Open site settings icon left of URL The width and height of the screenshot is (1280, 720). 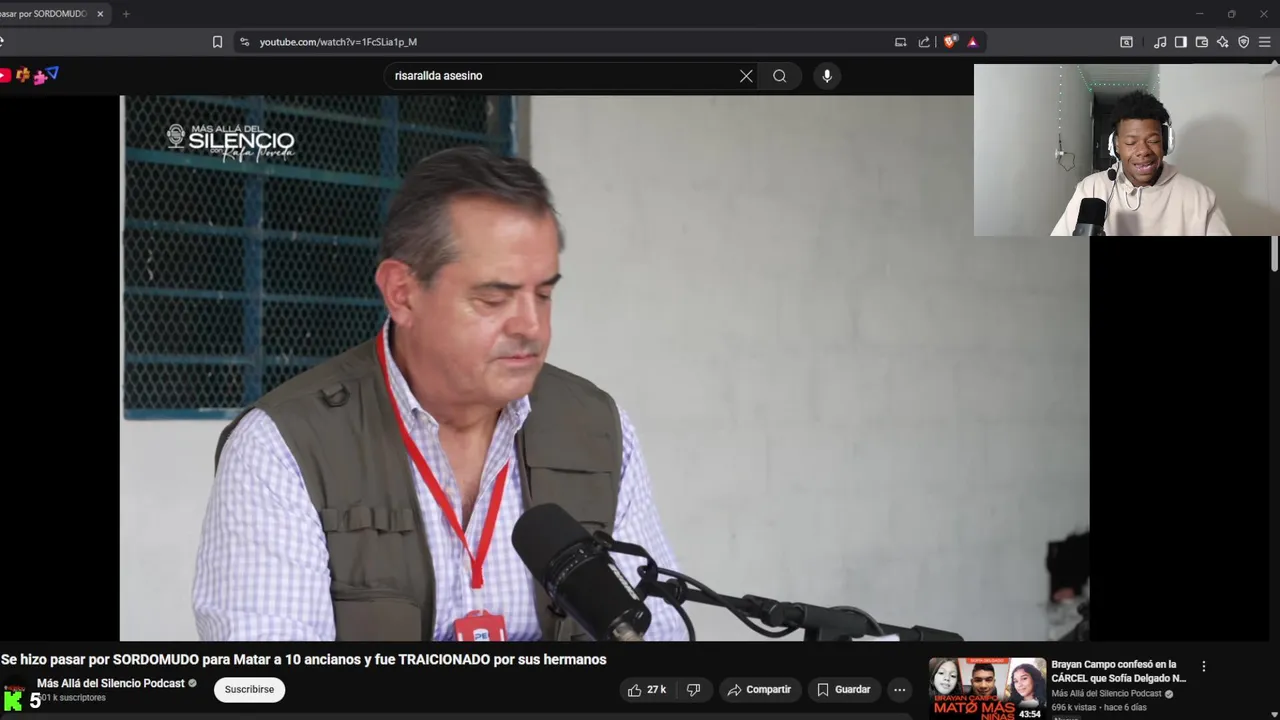pos(244,42)
